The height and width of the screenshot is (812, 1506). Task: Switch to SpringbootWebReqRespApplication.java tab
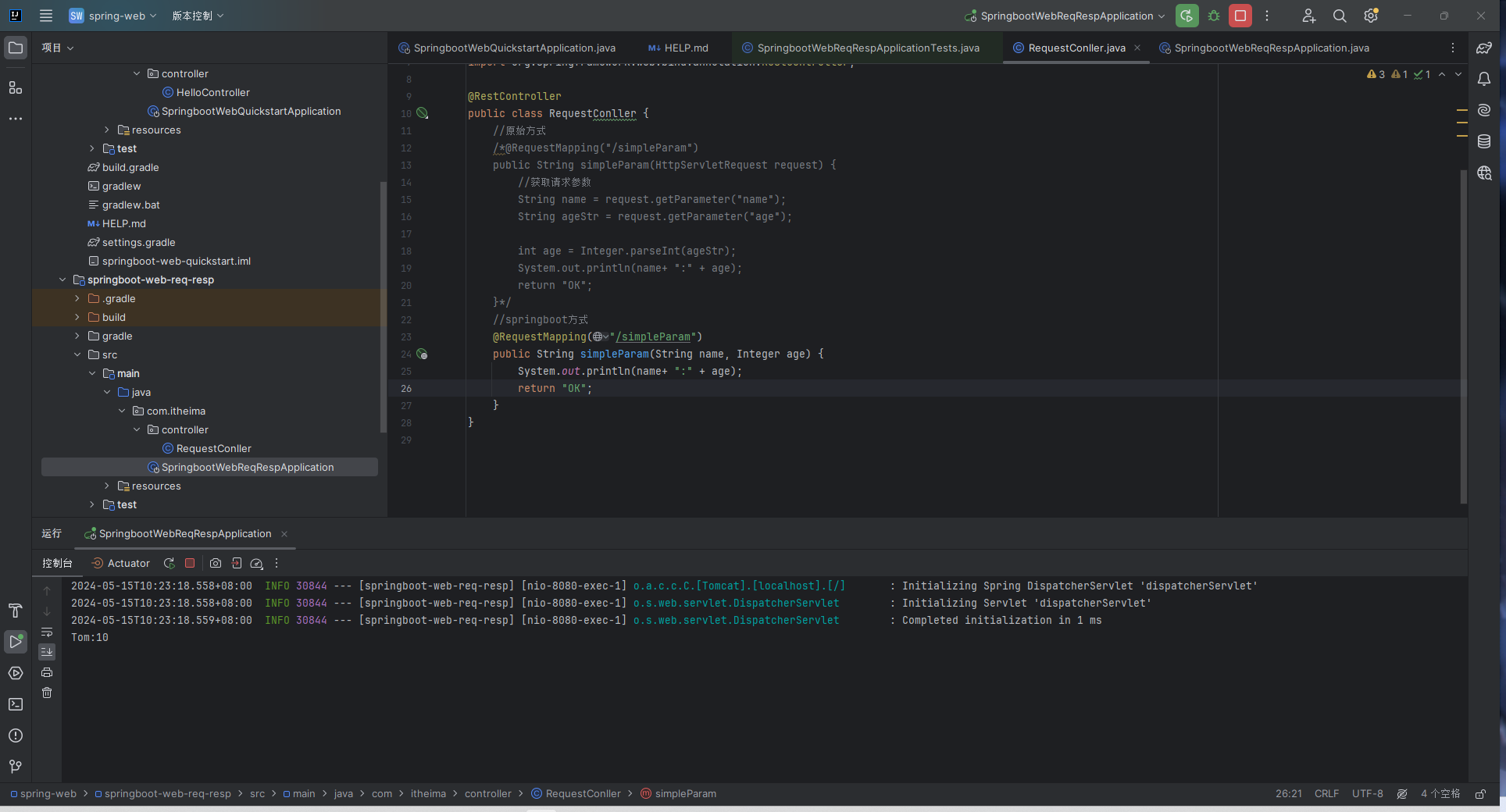[x=1264, y=48]
